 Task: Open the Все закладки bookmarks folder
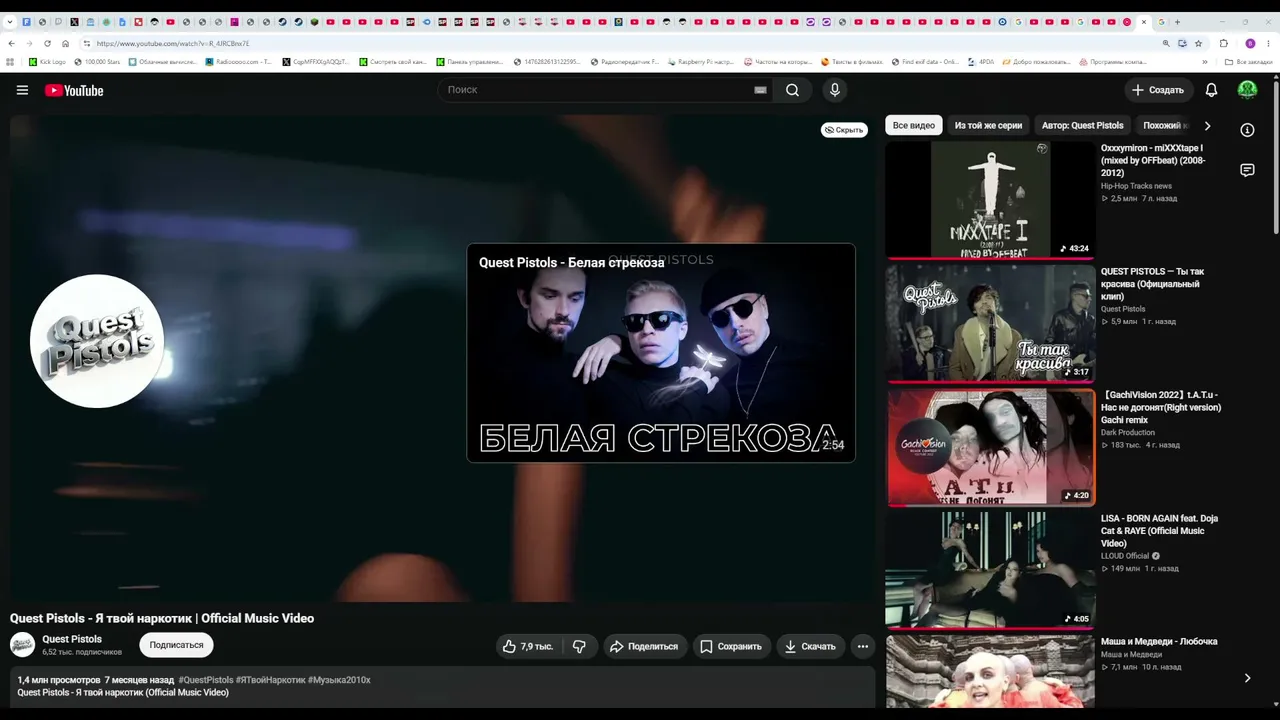1249,62
